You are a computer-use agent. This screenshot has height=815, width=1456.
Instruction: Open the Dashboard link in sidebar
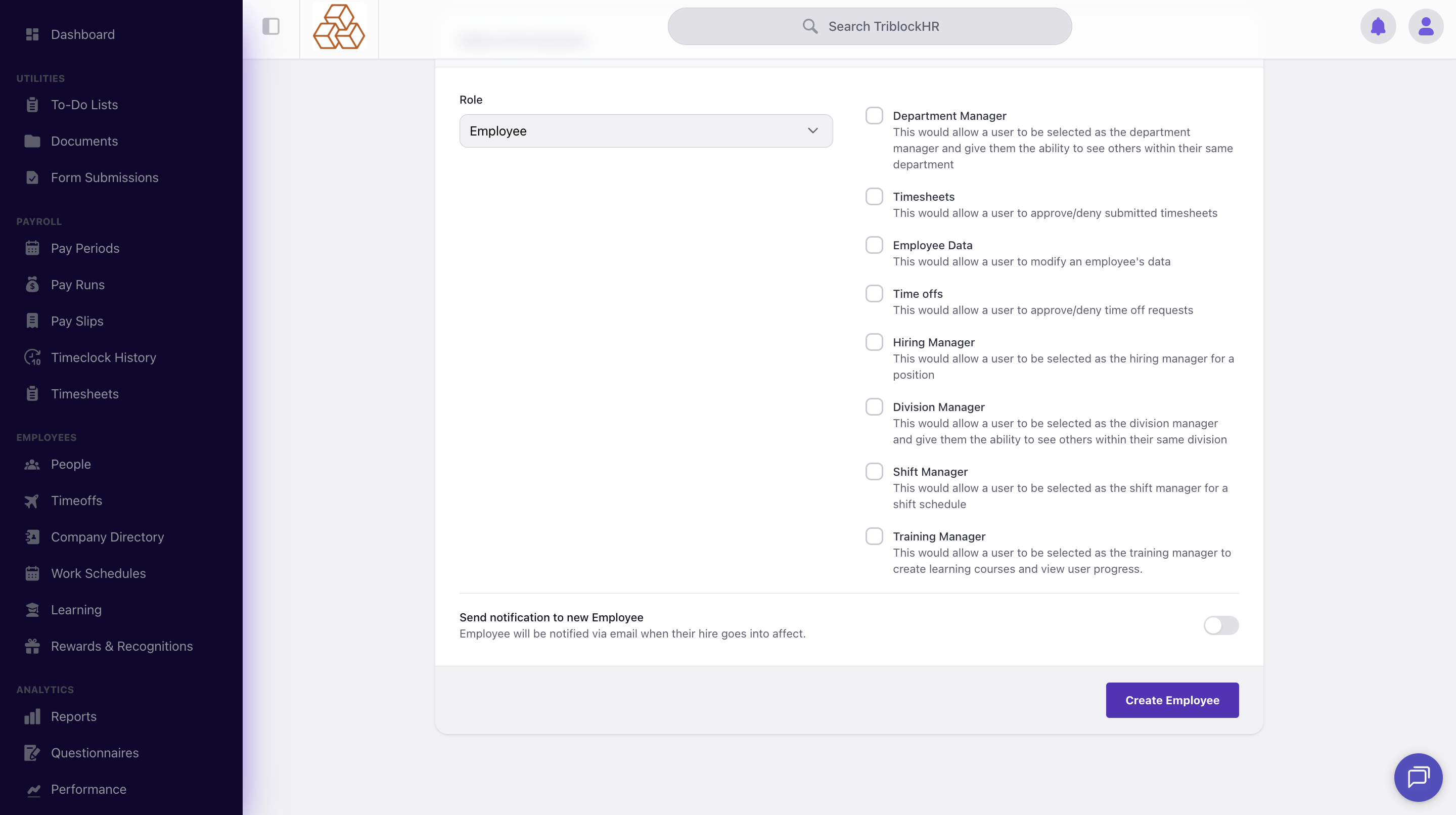click(82, 34)
